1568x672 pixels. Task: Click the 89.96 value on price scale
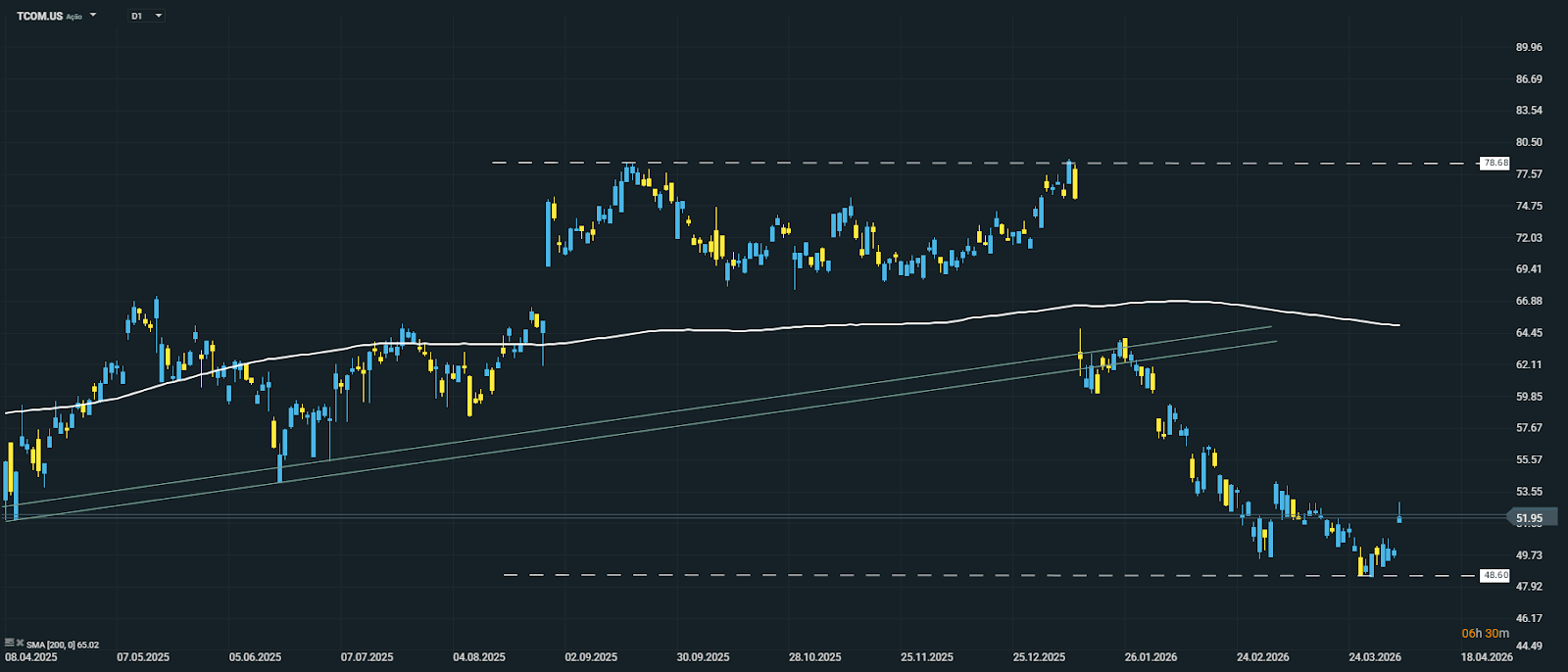pyautogui.click(x=1528, y=47)
